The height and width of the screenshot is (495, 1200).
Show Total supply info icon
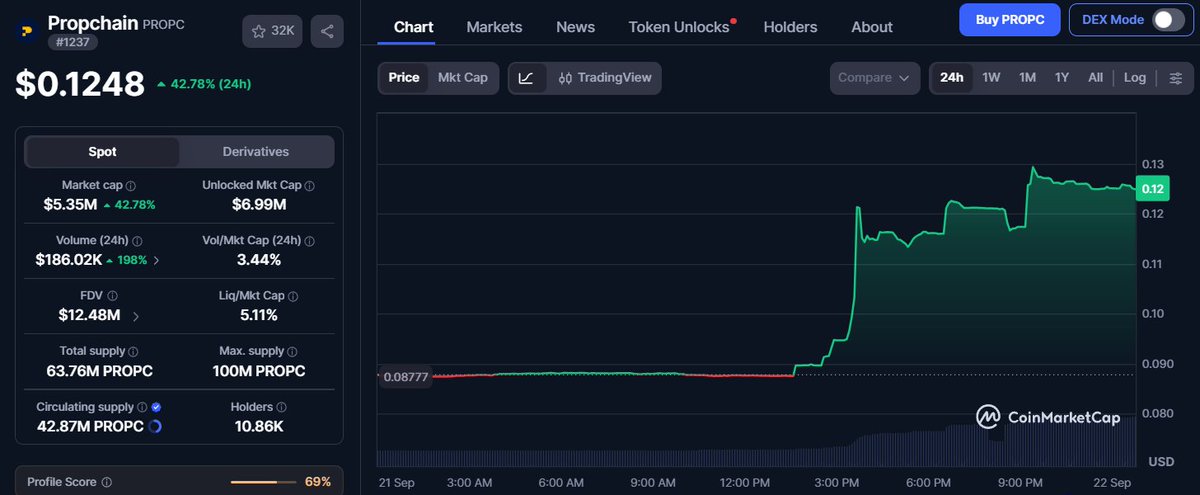click(x=133, y=352)
